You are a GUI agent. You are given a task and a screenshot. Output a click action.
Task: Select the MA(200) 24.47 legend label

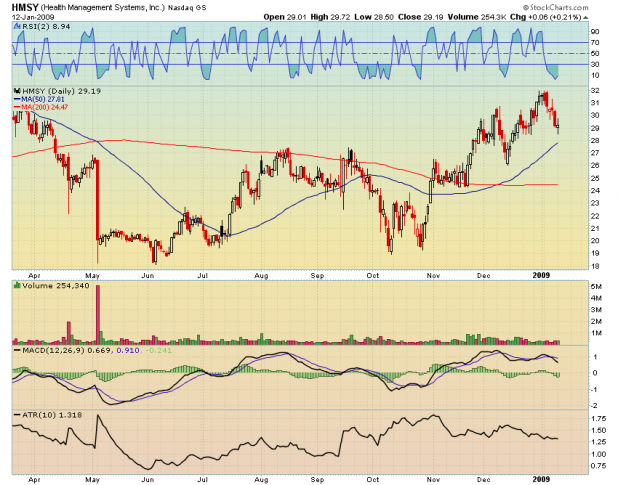[x=45, y=107]
